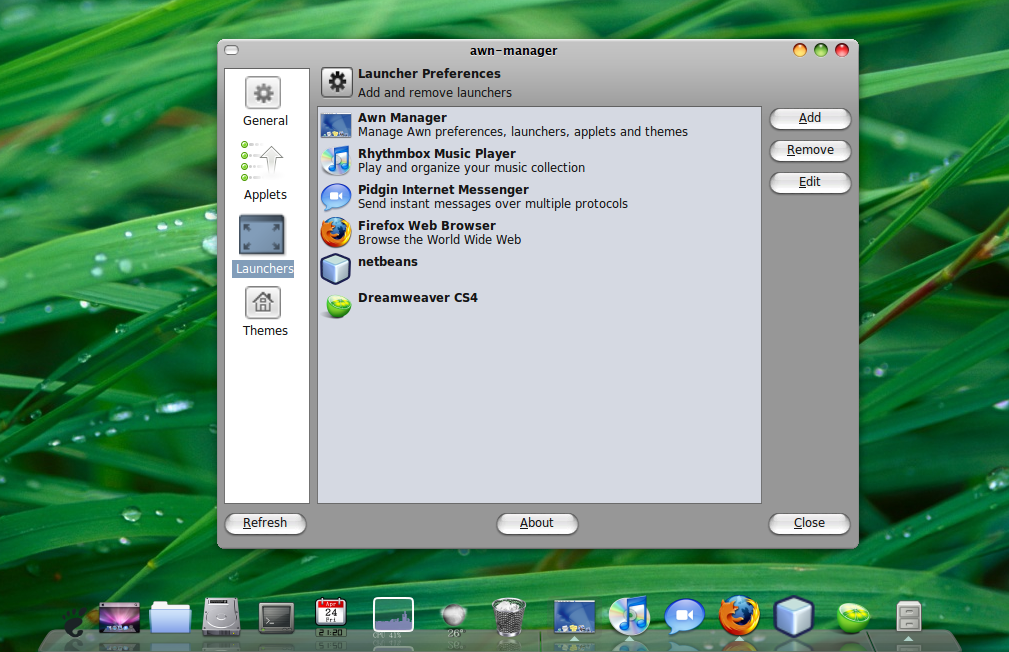
Task: Open the About dialog
Action: tap(537, 523)
